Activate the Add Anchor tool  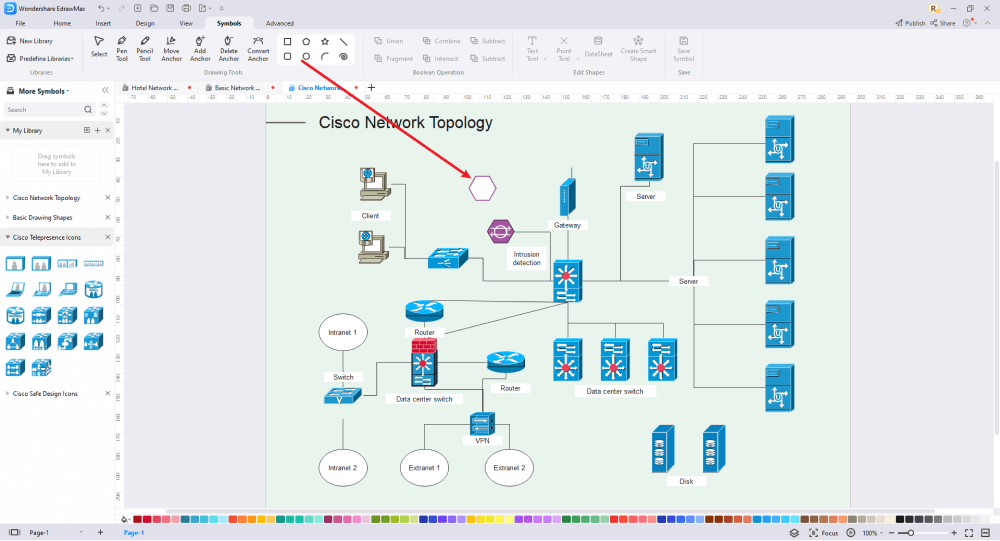click(200, 48)
